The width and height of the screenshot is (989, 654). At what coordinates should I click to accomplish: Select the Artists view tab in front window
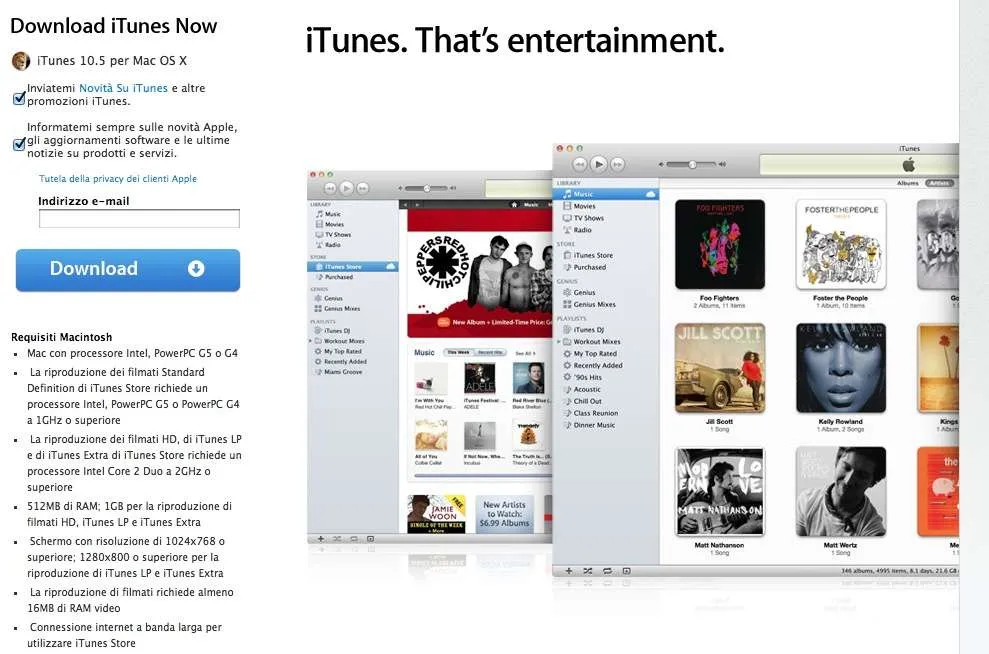(x=939, y=183)
